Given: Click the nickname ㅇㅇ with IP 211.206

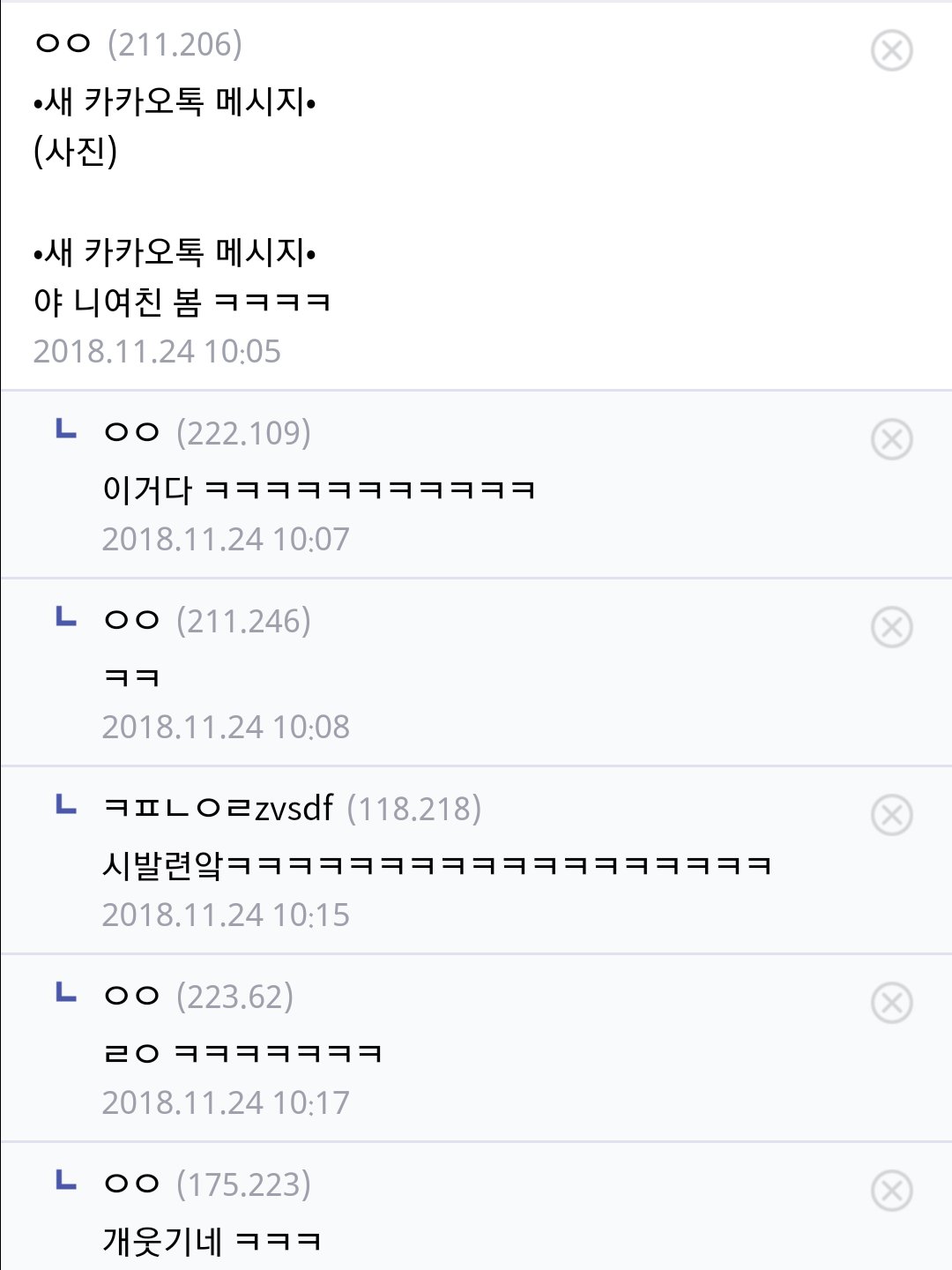Looking at the screenshot, I should [63, 44].
